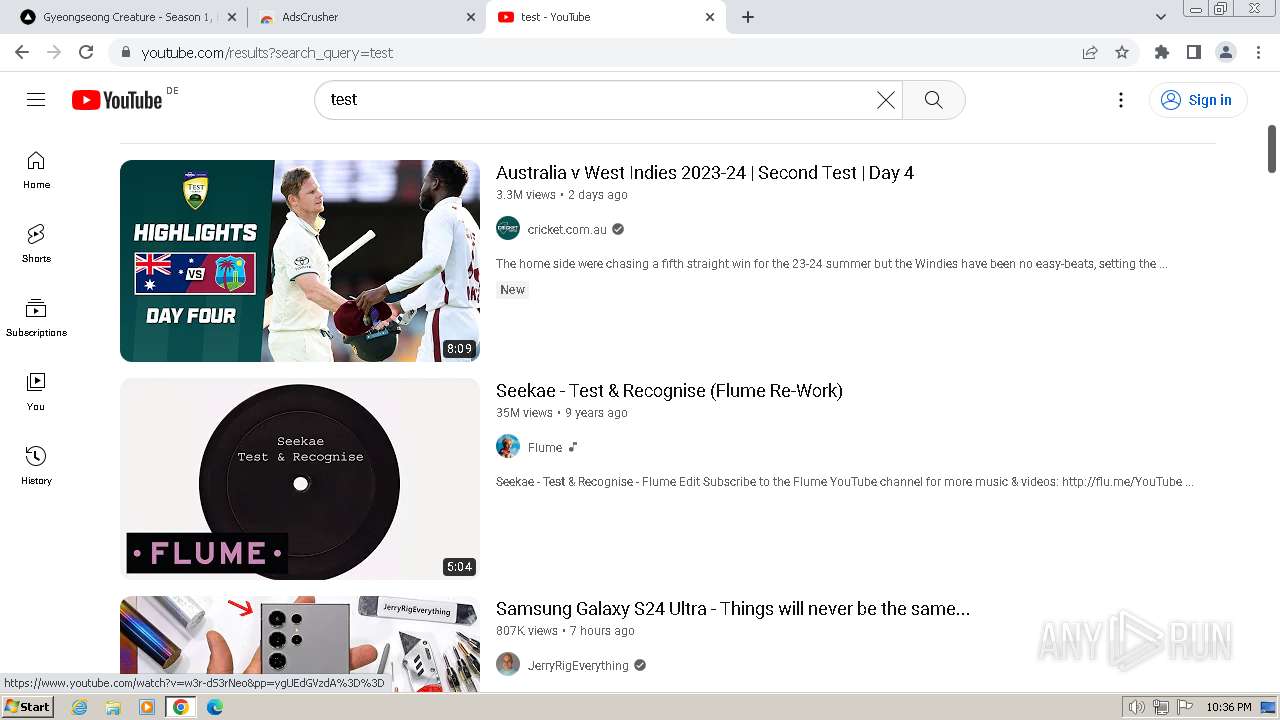Click the 35M views text
The image size is (1280, 720).
[524, 413]
